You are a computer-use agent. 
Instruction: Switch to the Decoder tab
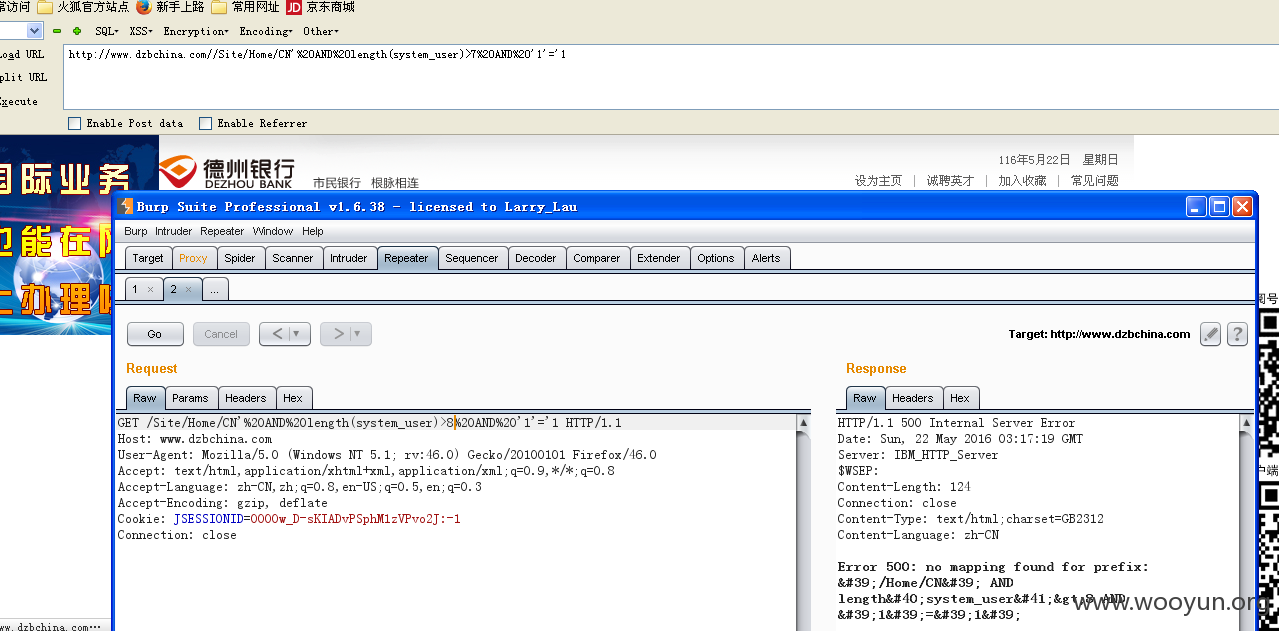tap(536, 258)
